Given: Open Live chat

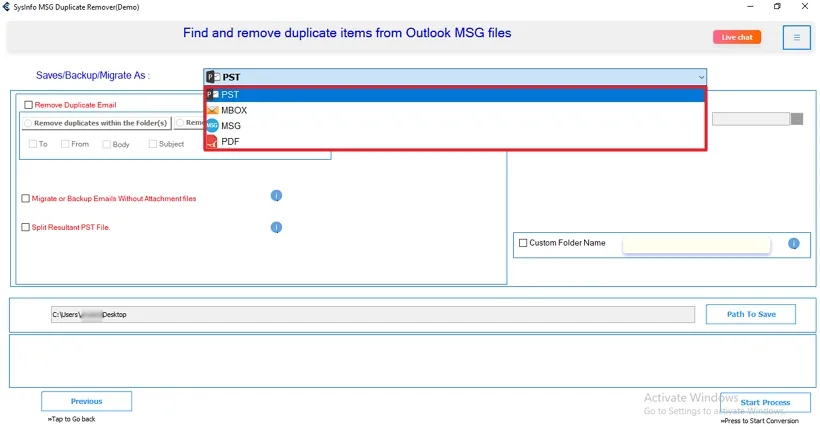Looking at the screenshot, I should (x=737, y=37).
